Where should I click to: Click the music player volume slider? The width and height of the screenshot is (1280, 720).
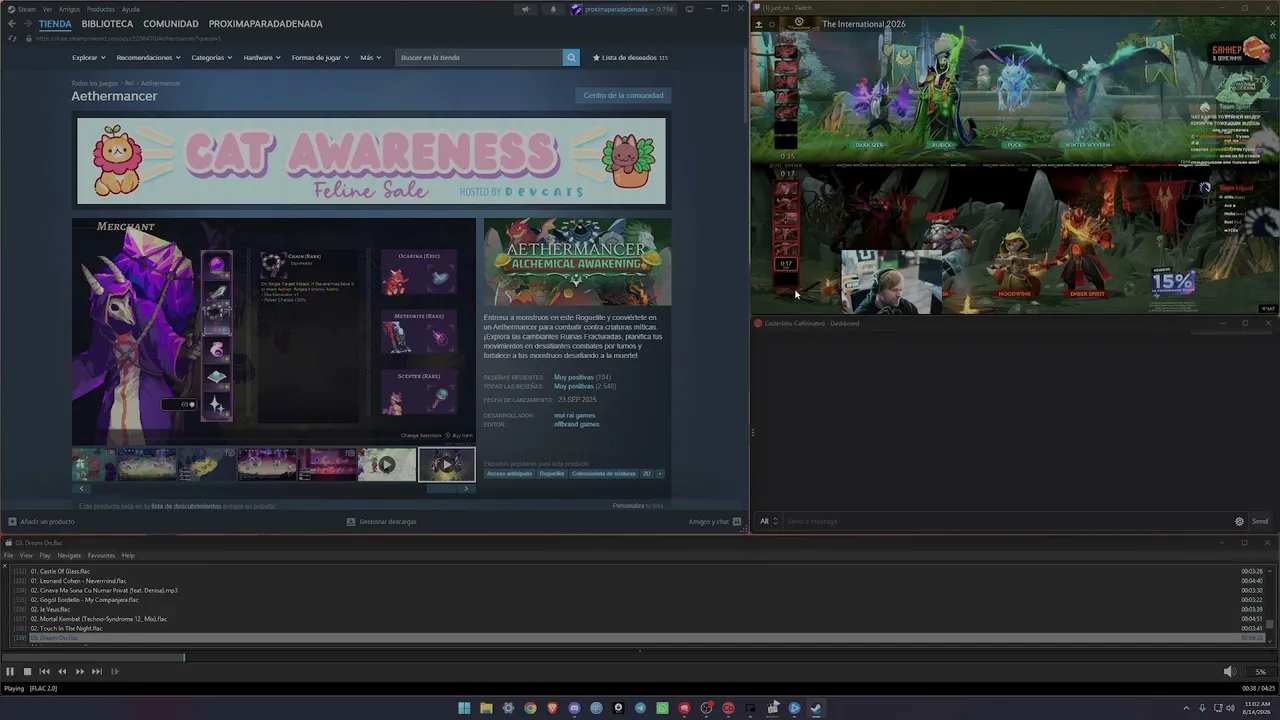pyautogui.click(x=1259, y=672)
